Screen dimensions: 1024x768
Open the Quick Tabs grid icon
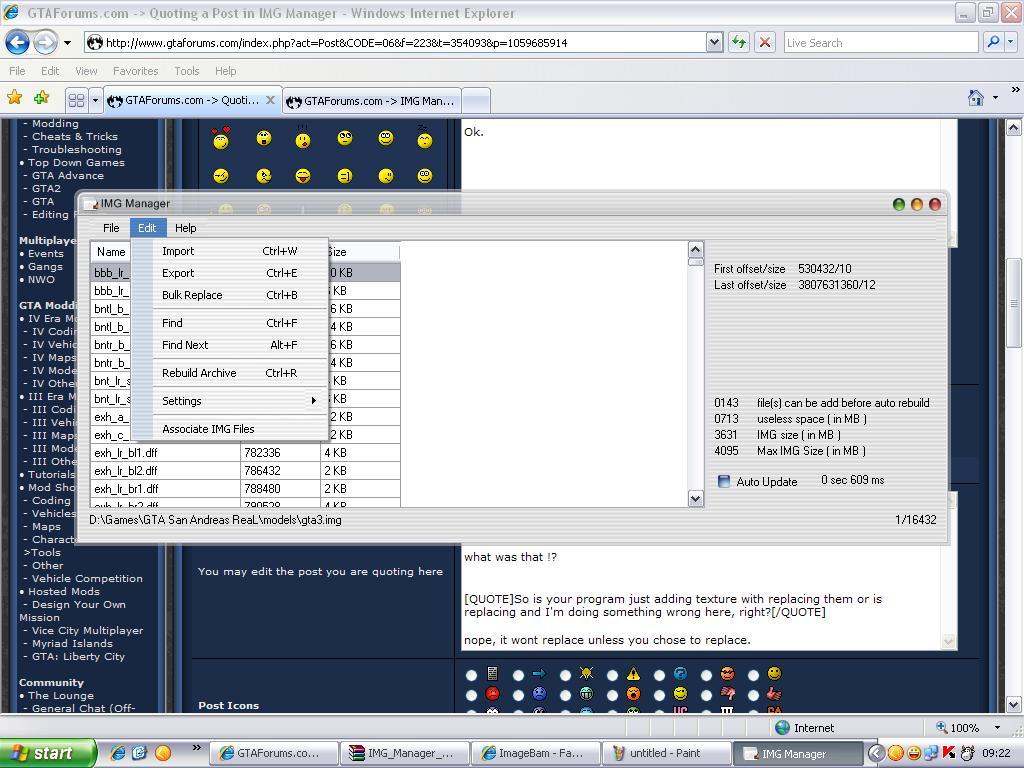click(x=76, y=101)
